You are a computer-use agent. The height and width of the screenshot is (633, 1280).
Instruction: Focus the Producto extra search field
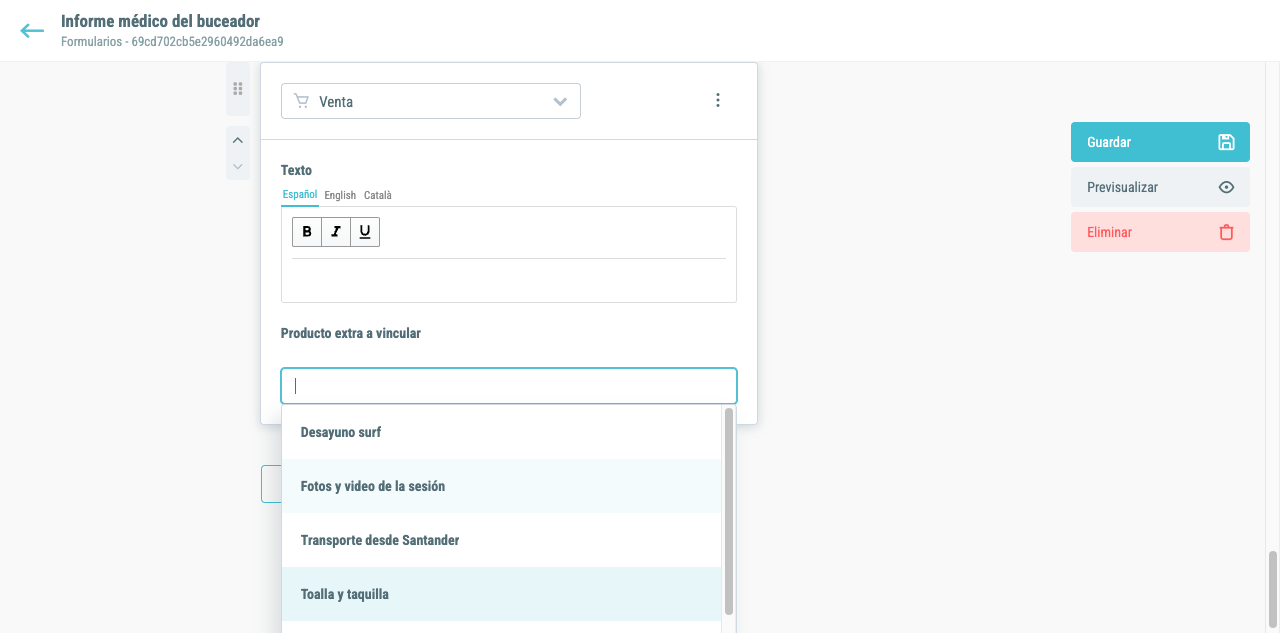pos(509,386)
